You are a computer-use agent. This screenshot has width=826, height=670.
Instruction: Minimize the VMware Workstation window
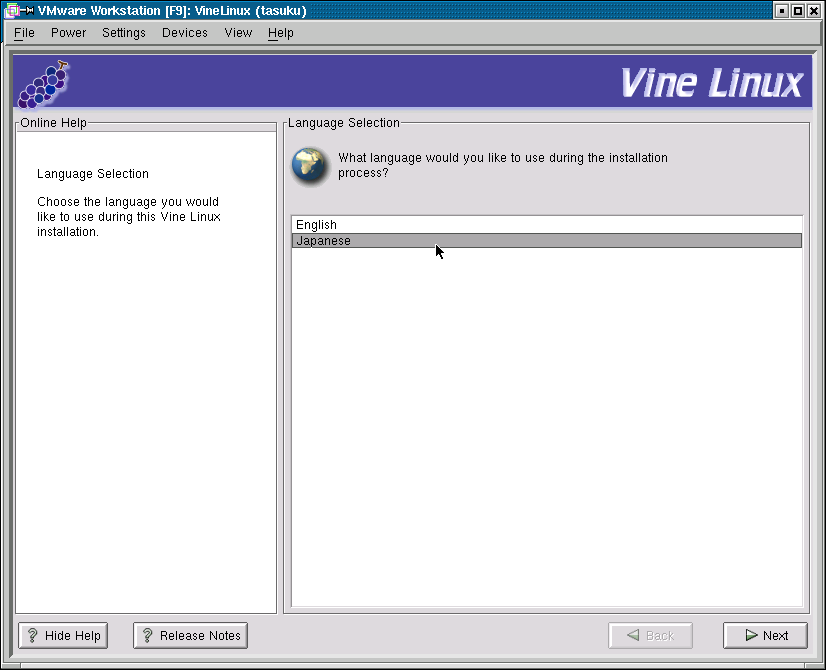pyautogui.click(x=782, y=11)
